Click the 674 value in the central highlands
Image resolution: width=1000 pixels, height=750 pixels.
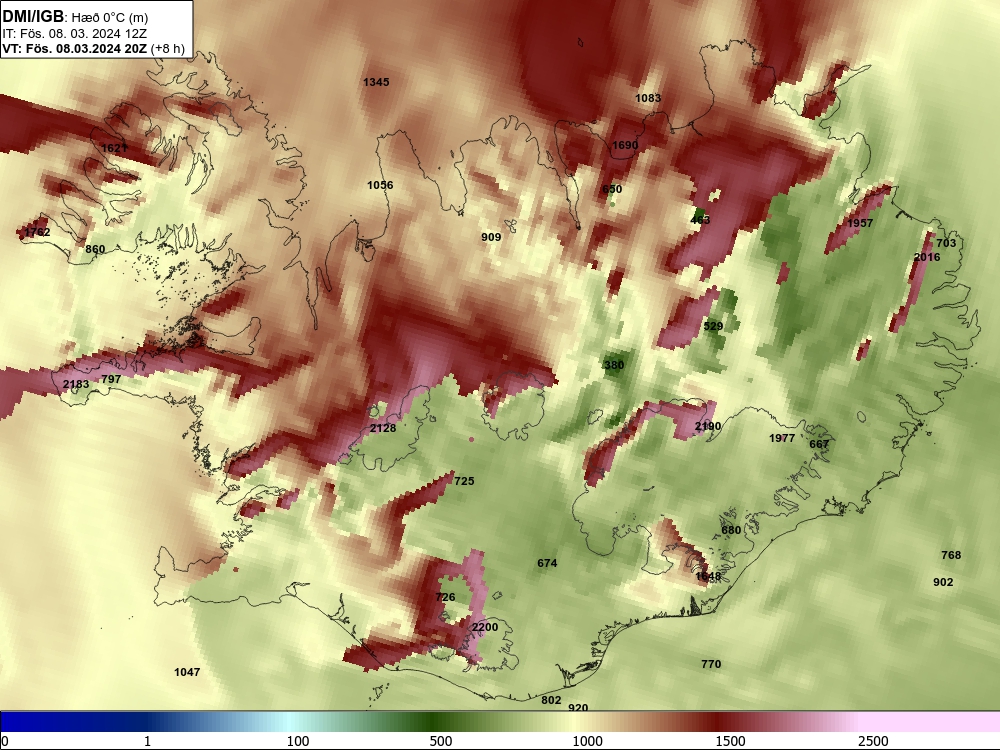pos(547,562)
